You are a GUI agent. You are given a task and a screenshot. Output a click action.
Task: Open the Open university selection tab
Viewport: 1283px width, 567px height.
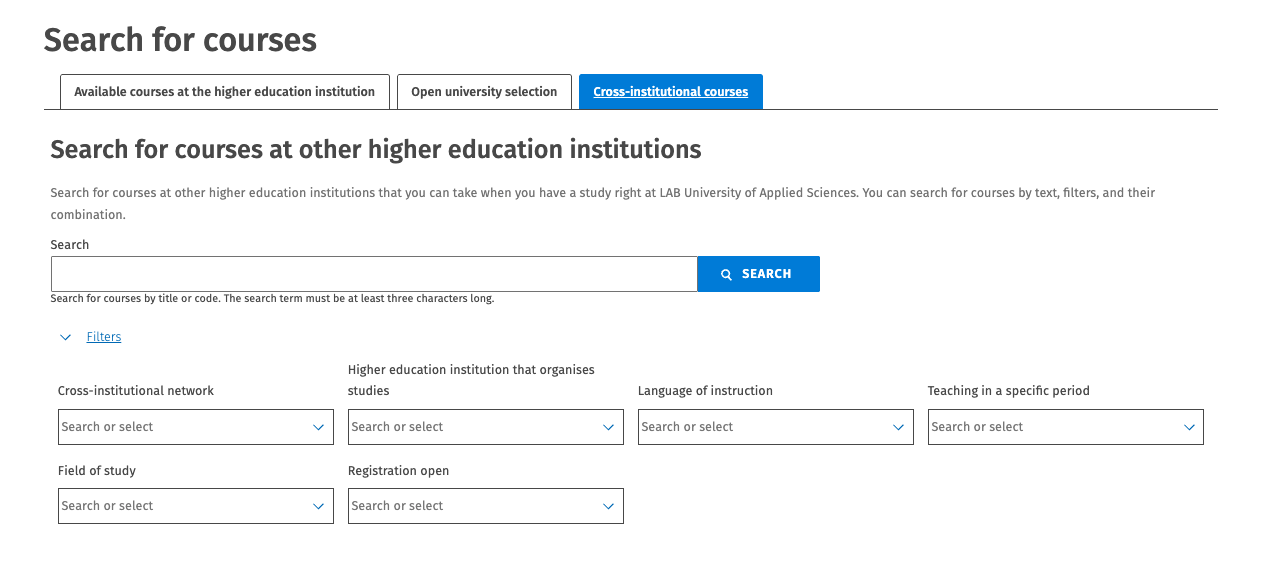point(484,92)
